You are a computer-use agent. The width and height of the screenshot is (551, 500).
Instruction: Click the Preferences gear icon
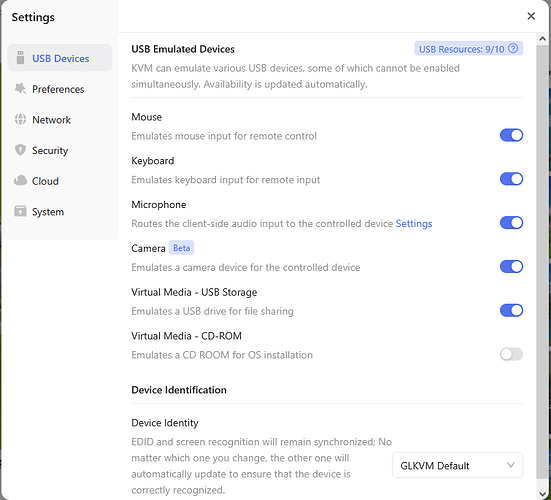coord(20,89)
